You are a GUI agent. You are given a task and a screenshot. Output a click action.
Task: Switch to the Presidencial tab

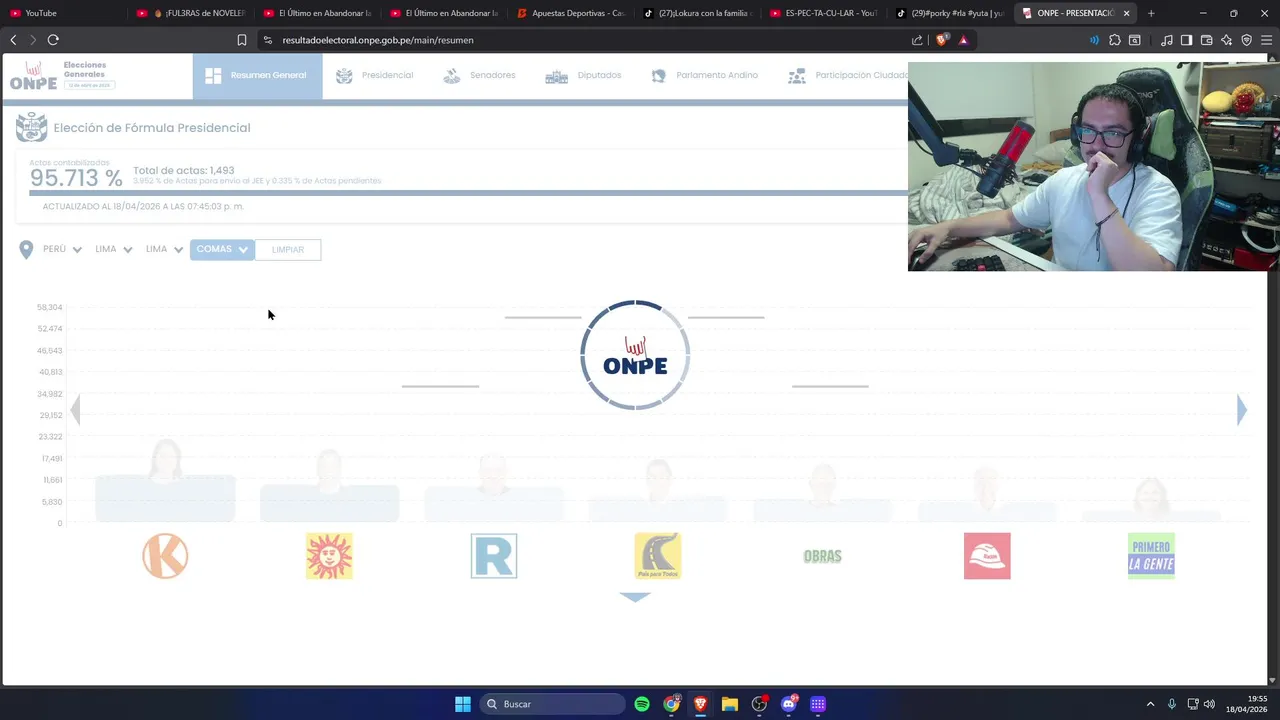coord(375,76)
